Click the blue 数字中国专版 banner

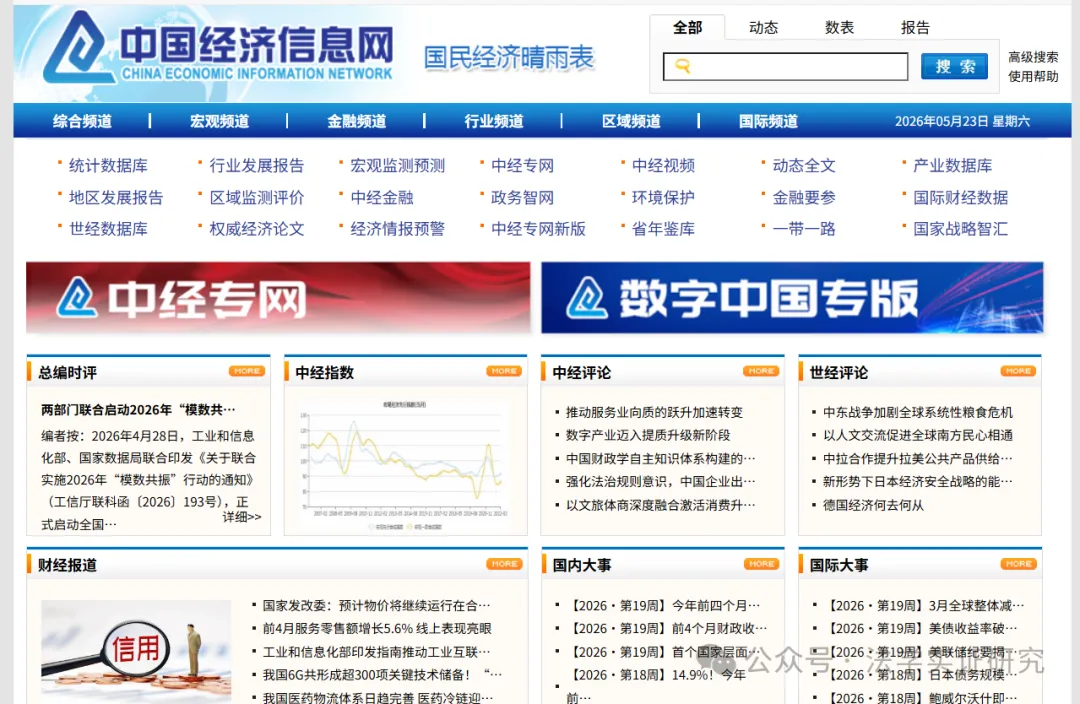792,298
